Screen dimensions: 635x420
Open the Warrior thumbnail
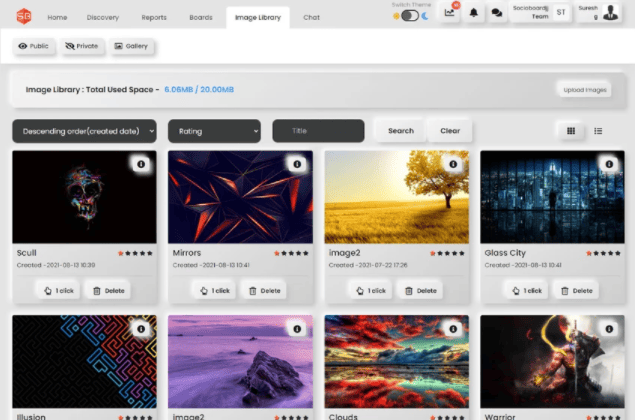click(x=552, y=362)
